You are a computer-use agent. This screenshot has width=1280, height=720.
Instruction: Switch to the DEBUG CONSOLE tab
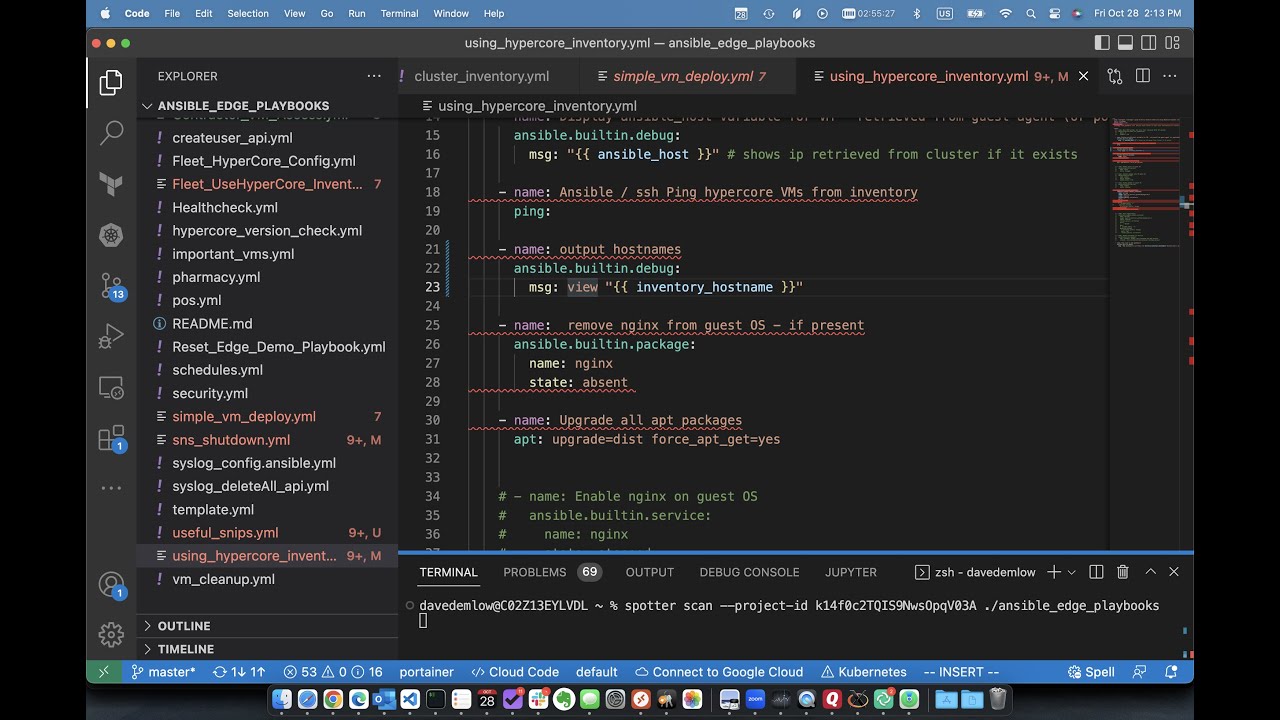click(749, 572)
